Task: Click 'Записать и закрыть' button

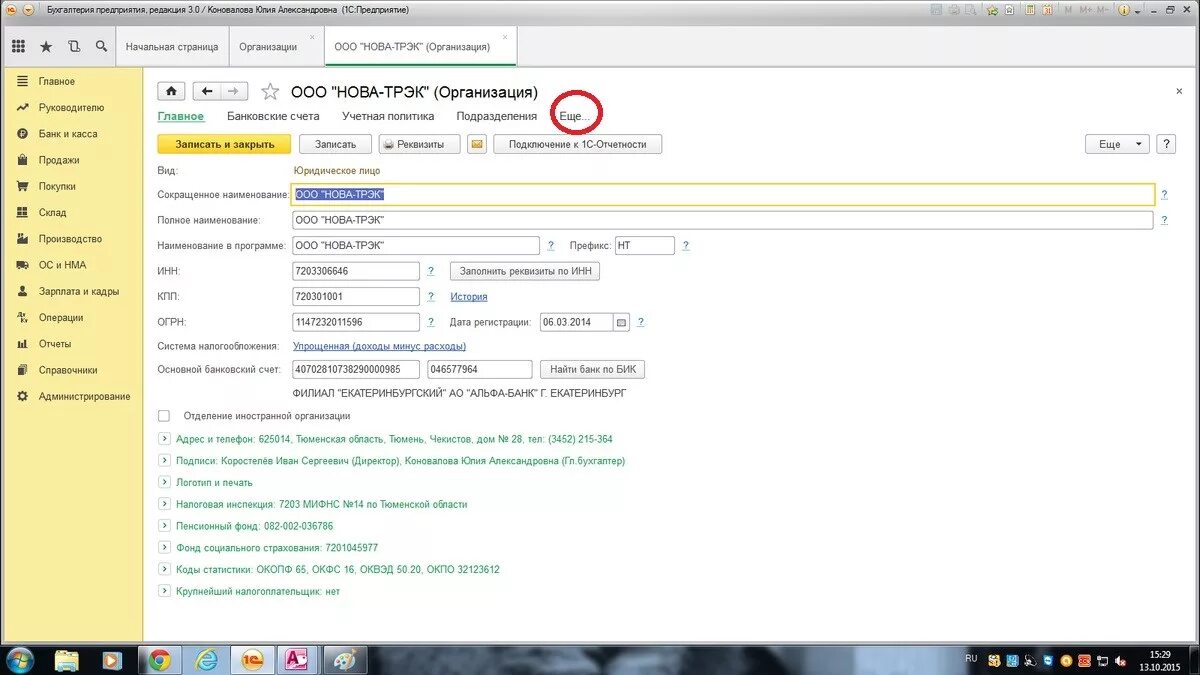Action: (x=224, y=144)
